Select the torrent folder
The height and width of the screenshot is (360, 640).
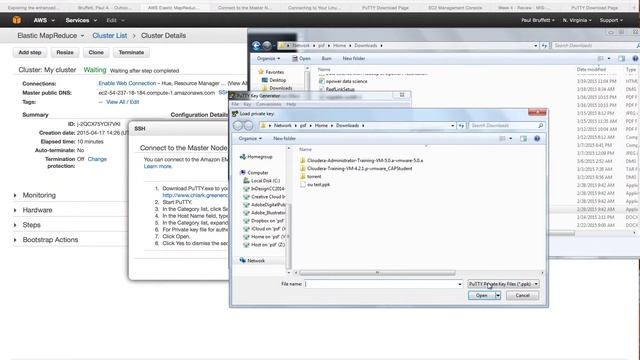(x=310, y=176)
